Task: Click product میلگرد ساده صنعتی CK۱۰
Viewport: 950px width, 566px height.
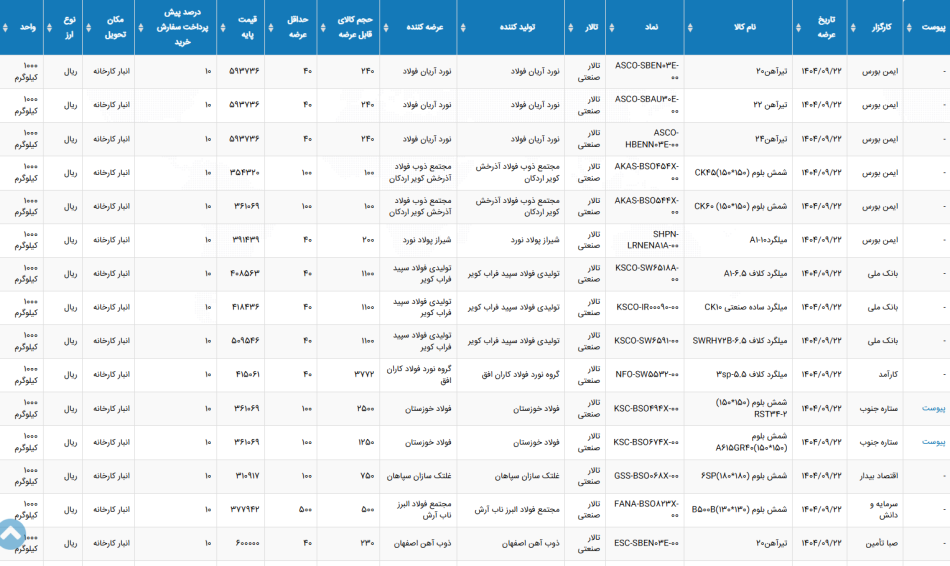Action: coord(745,307)
